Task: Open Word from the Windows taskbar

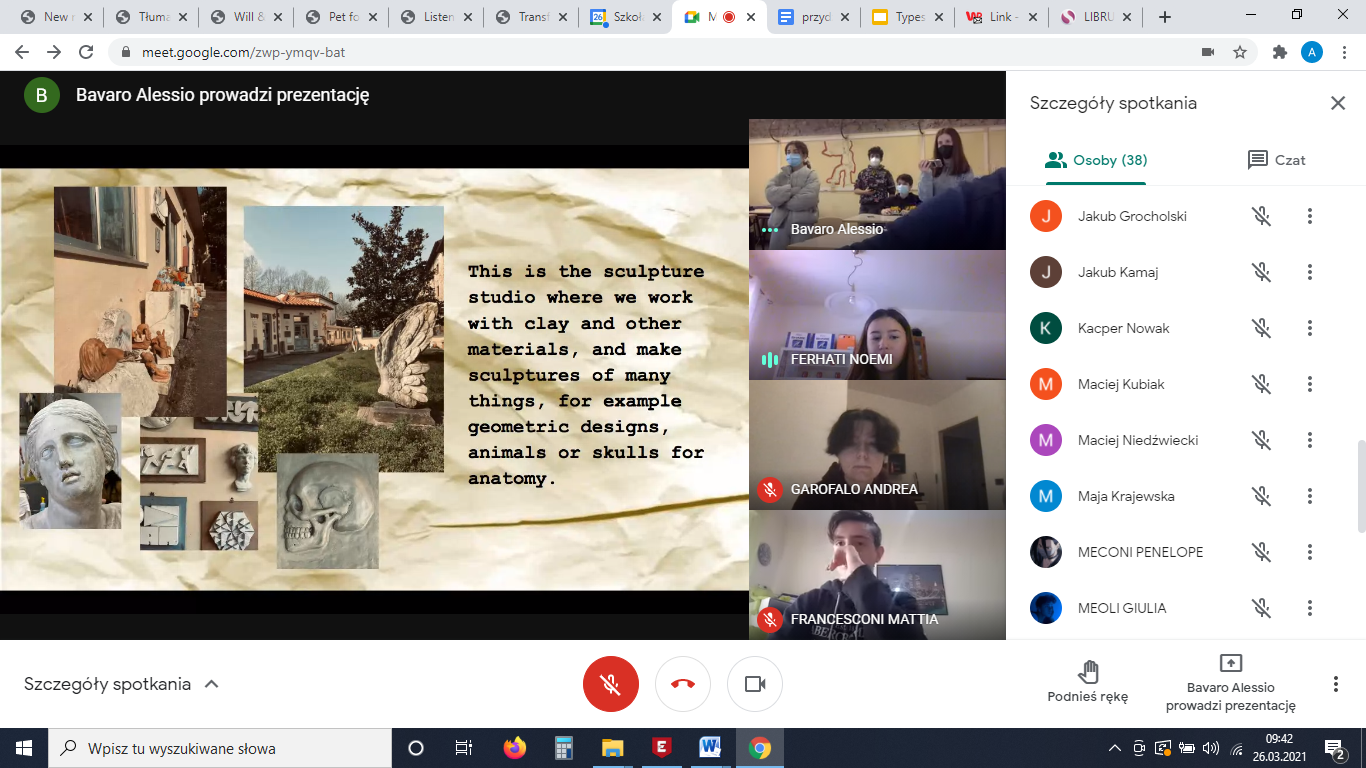Action: [x=711, y=748]
